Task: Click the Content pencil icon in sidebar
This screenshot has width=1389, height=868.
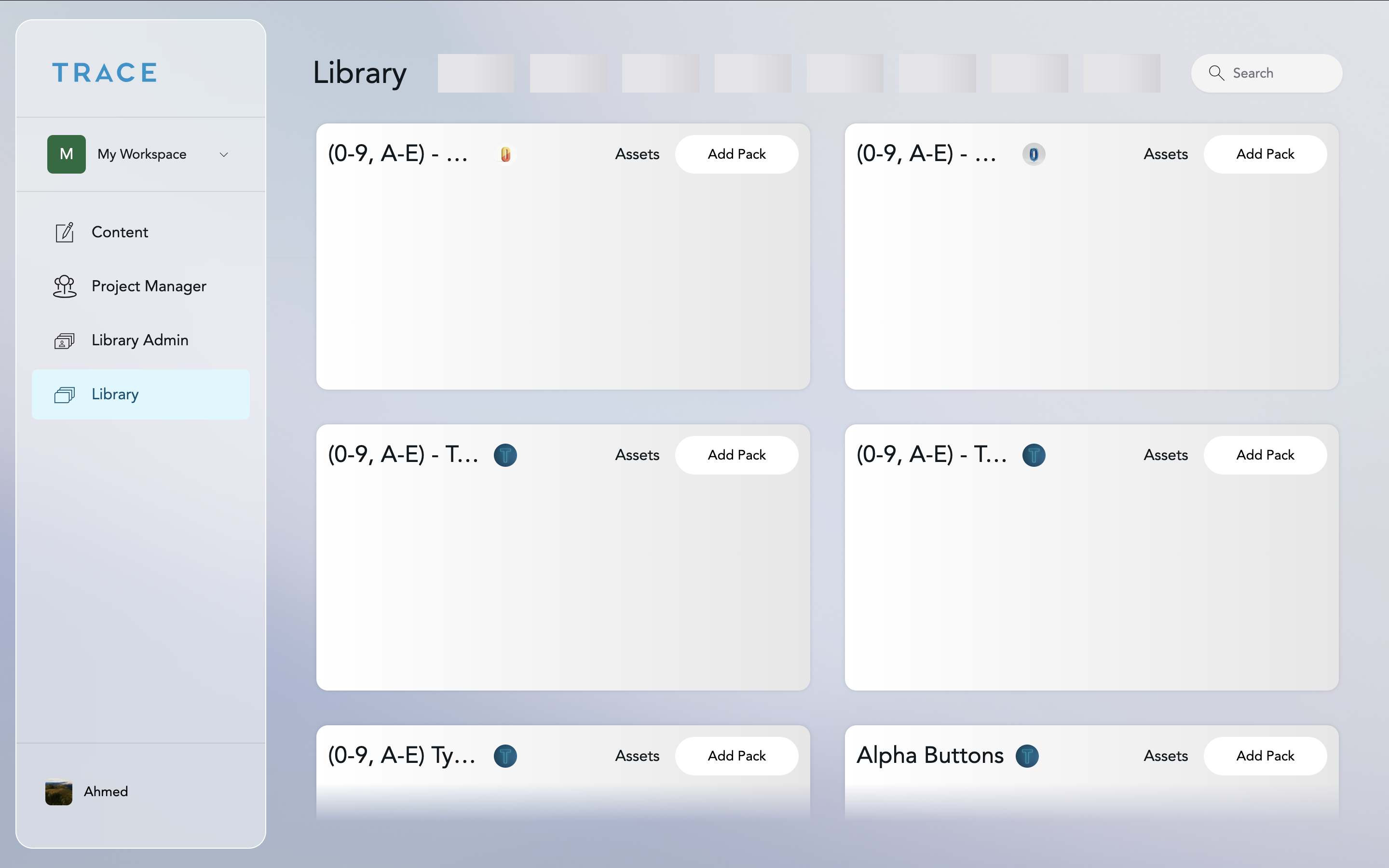Action: pyautogui.click(x=64, y=232)
